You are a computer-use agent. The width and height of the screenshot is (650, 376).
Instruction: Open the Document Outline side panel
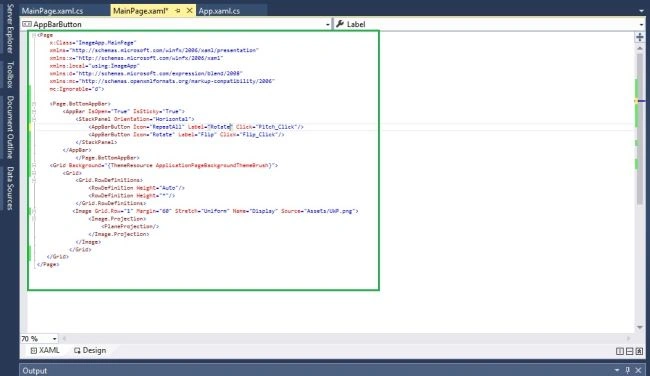(10, 127)
